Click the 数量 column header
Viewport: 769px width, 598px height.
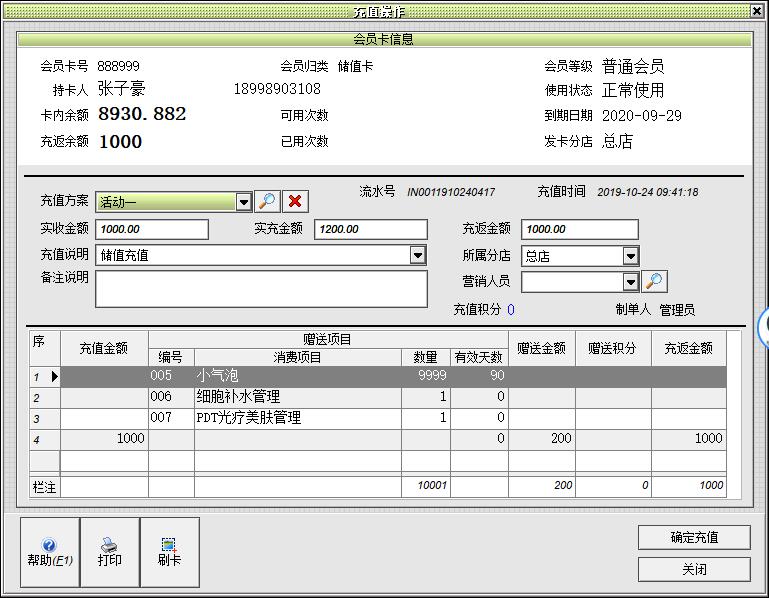(425, 357)
